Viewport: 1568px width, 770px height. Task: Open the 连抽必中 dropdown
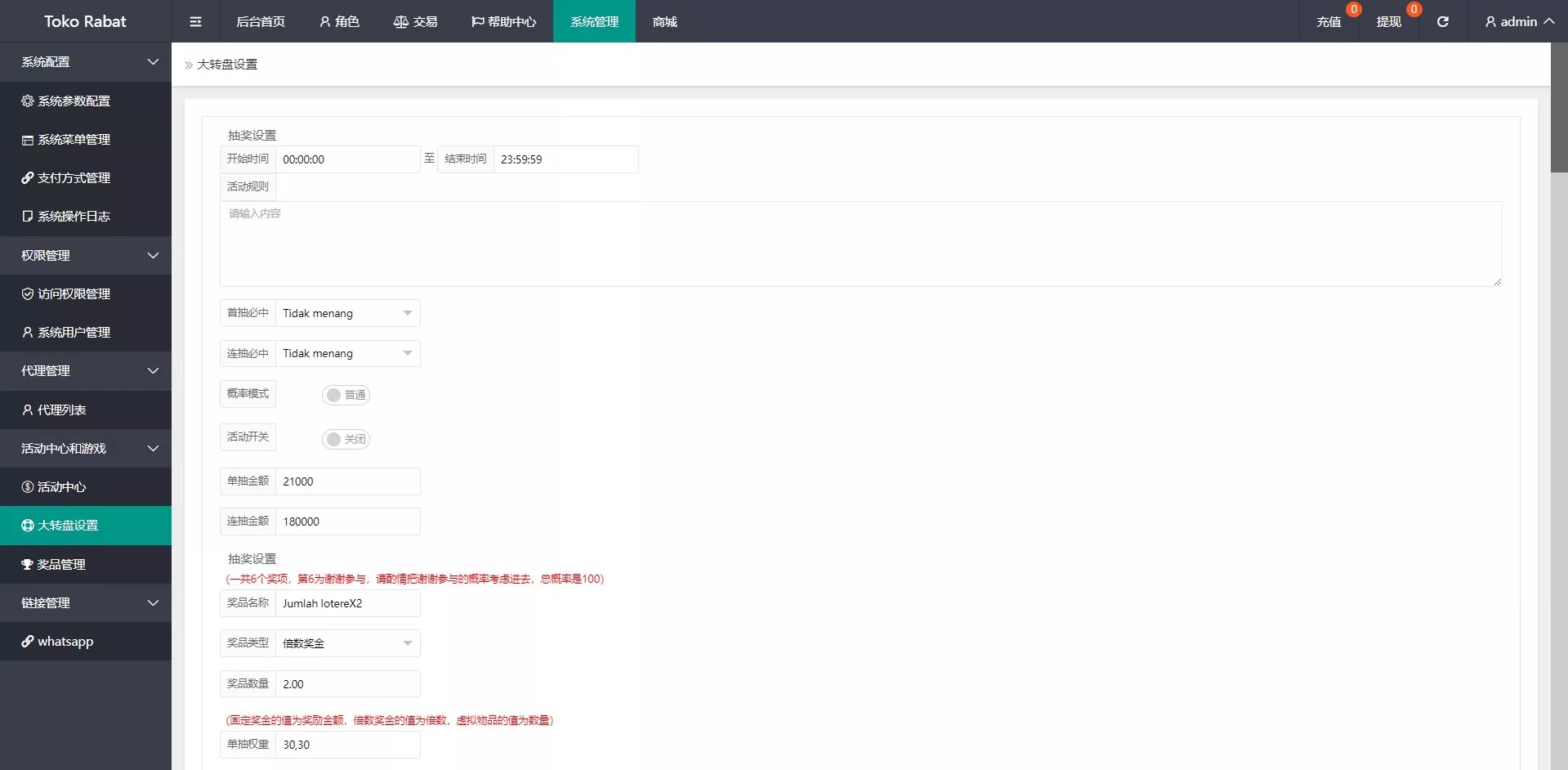pos(347,353)
